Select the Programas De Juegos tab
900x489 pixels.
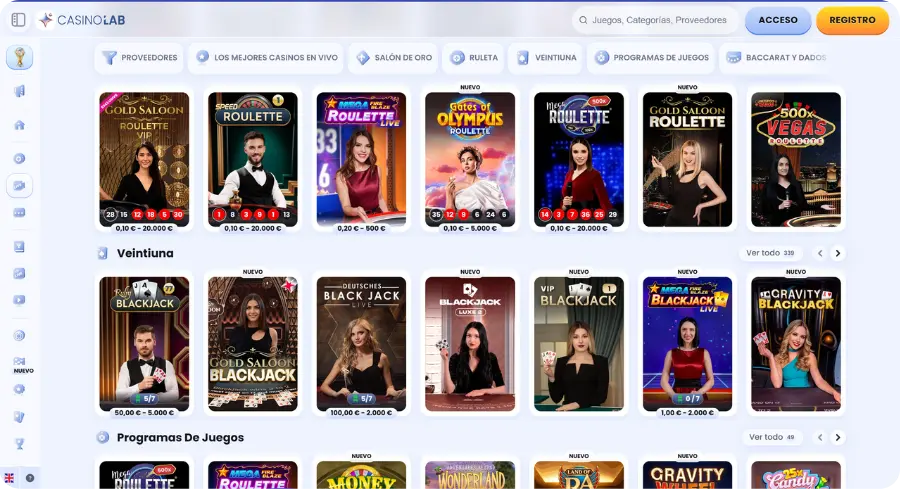(651, 57)
